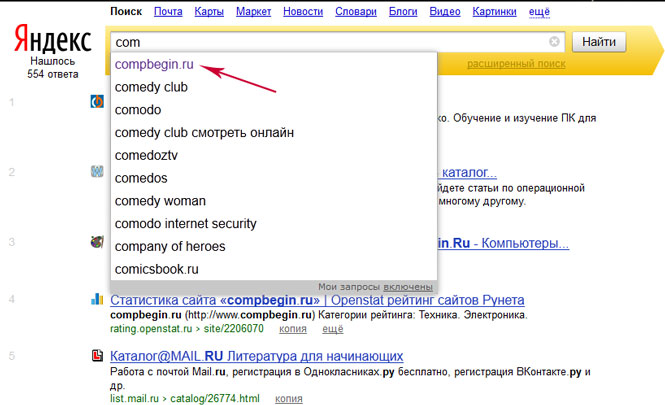
Task: Choose 'comodo internet security' suggestion
Action: 274,224
